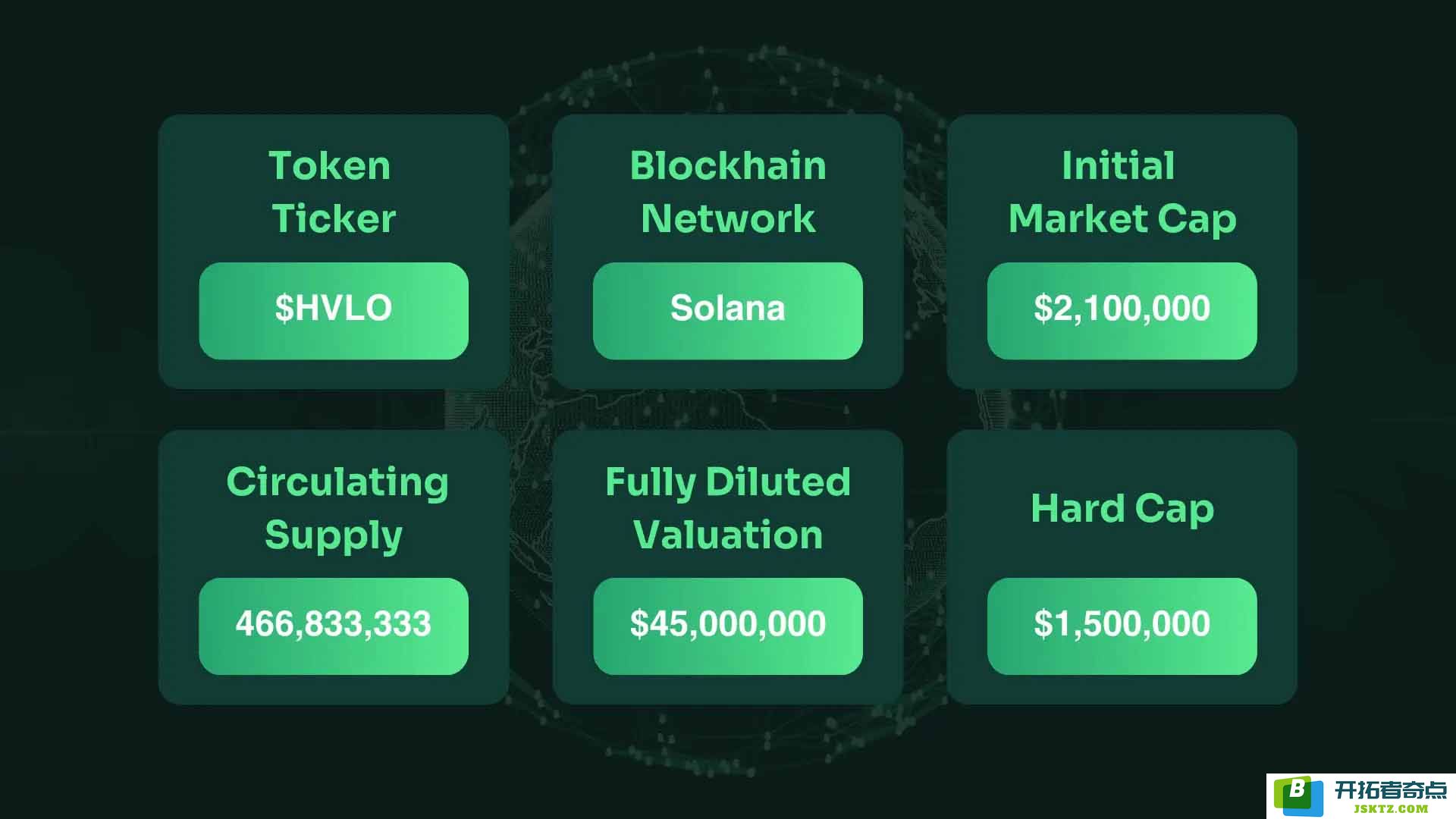Click the Circulating Supply heading
Image resolution: width=1456 pixels, height=819 pixels.
(x=336, y=508)
